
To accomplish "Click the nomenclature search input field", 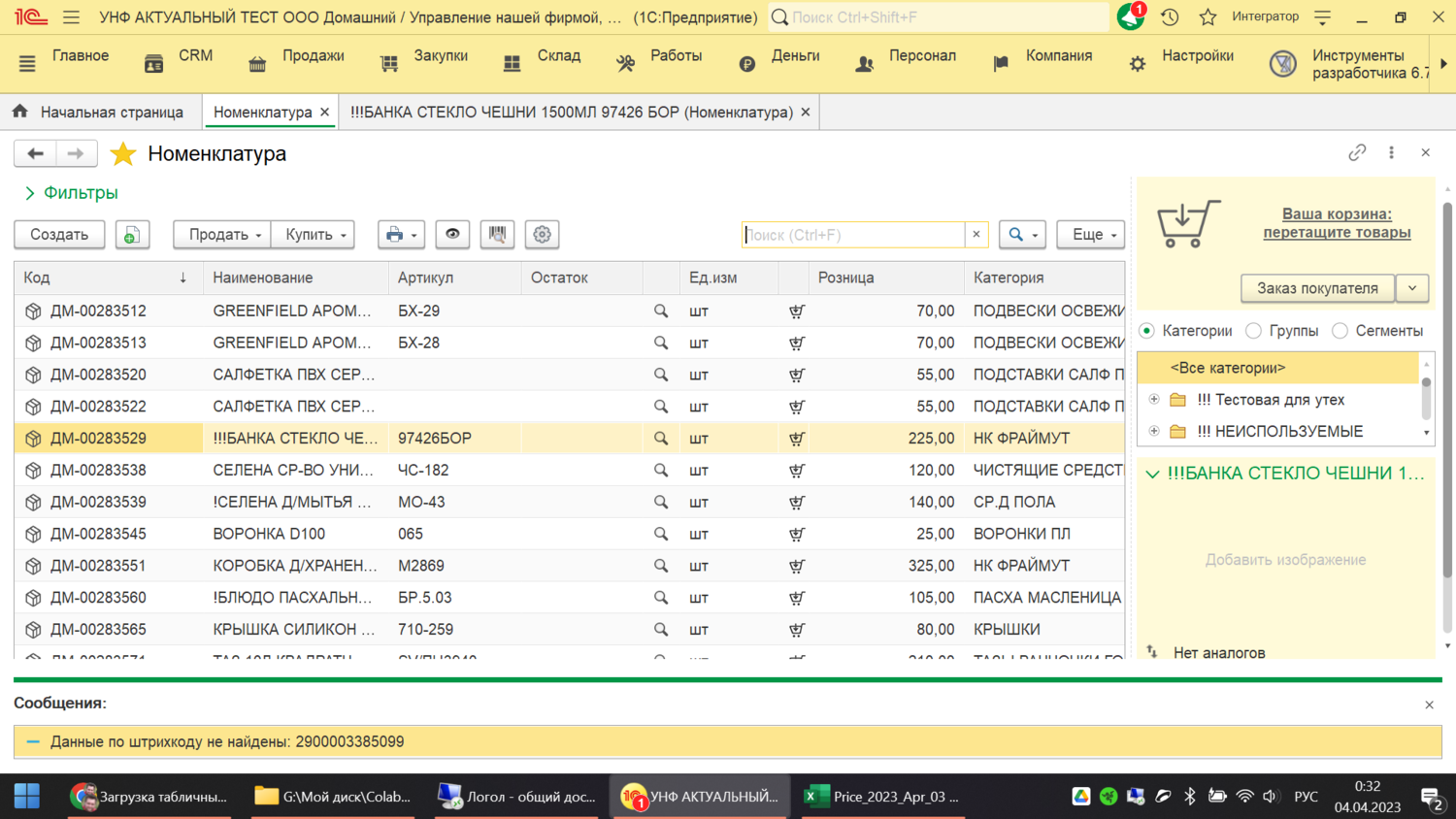I will click(x=852, y=235).
